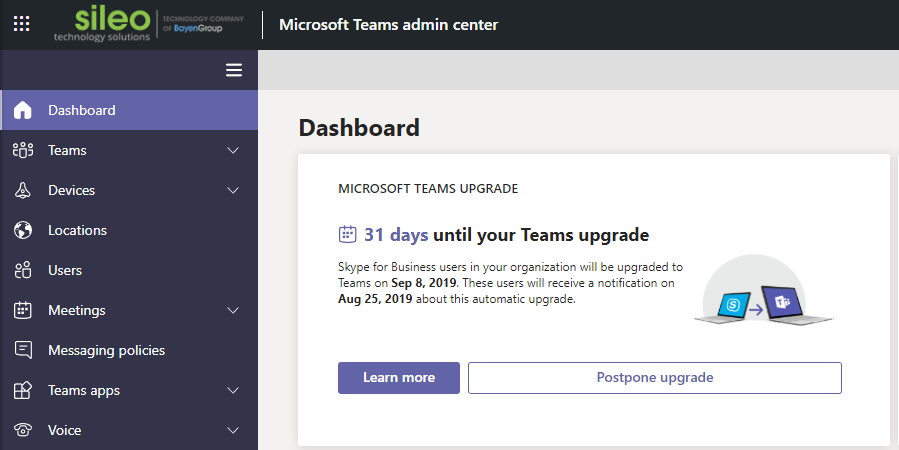Open the Teams nav item
The width and height of the screenshot is (899, 450).
[129, 150]
